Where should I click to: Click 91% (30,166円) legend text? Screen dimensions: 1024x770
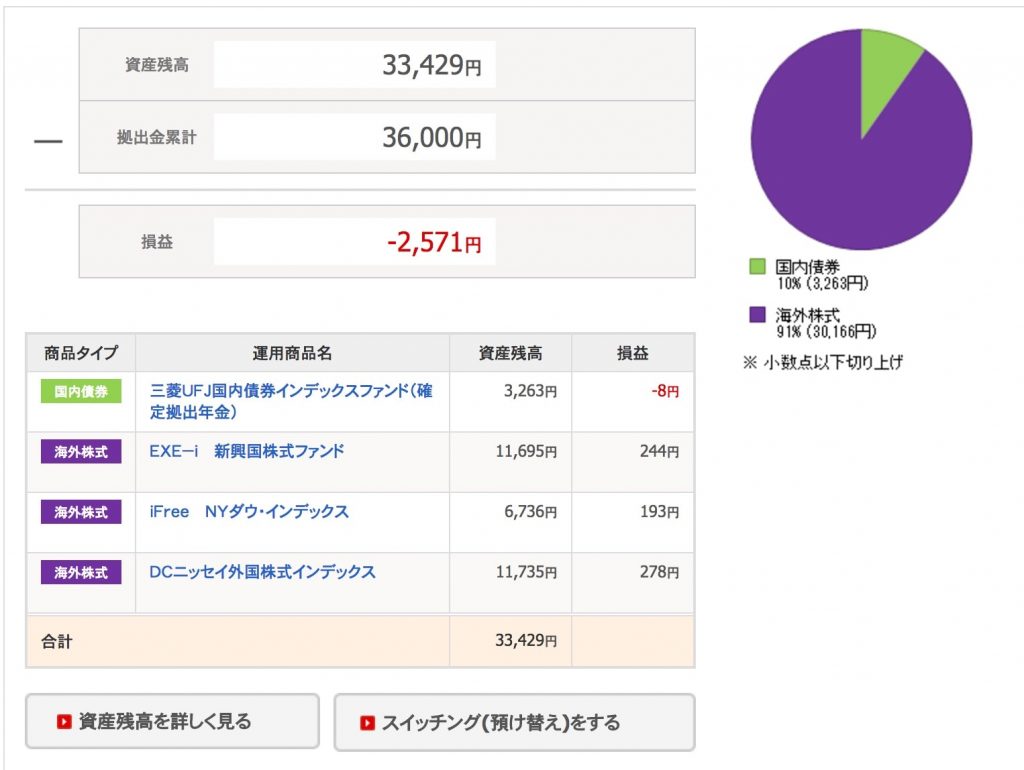coord(826,332)
